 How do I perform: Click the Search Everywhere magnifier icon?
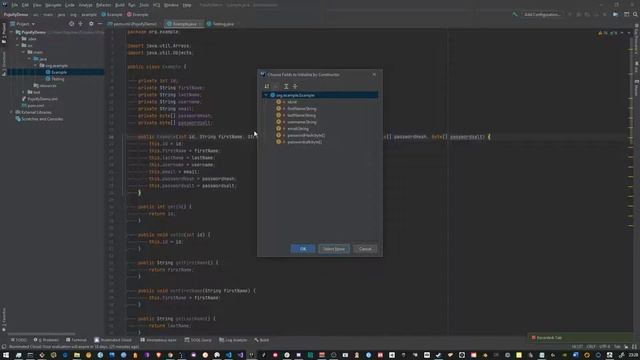pyautogui.click(x=635, y=14)
